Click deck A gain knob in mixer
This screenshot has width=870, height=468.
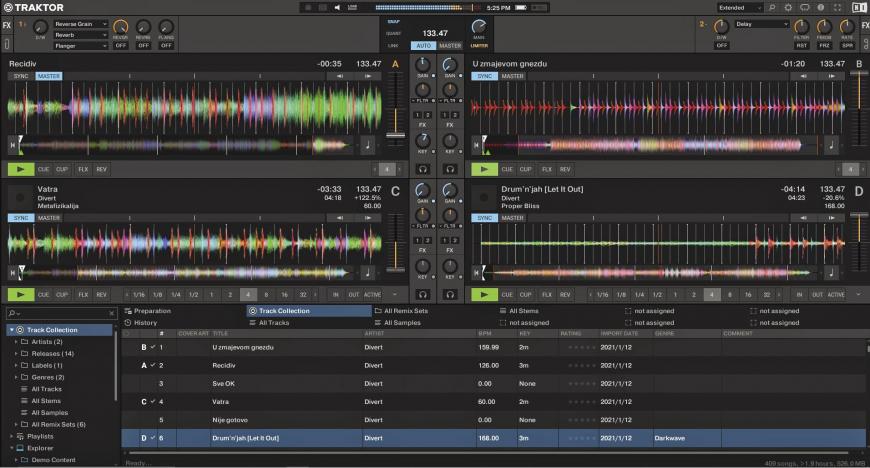(x=423, y=65)
